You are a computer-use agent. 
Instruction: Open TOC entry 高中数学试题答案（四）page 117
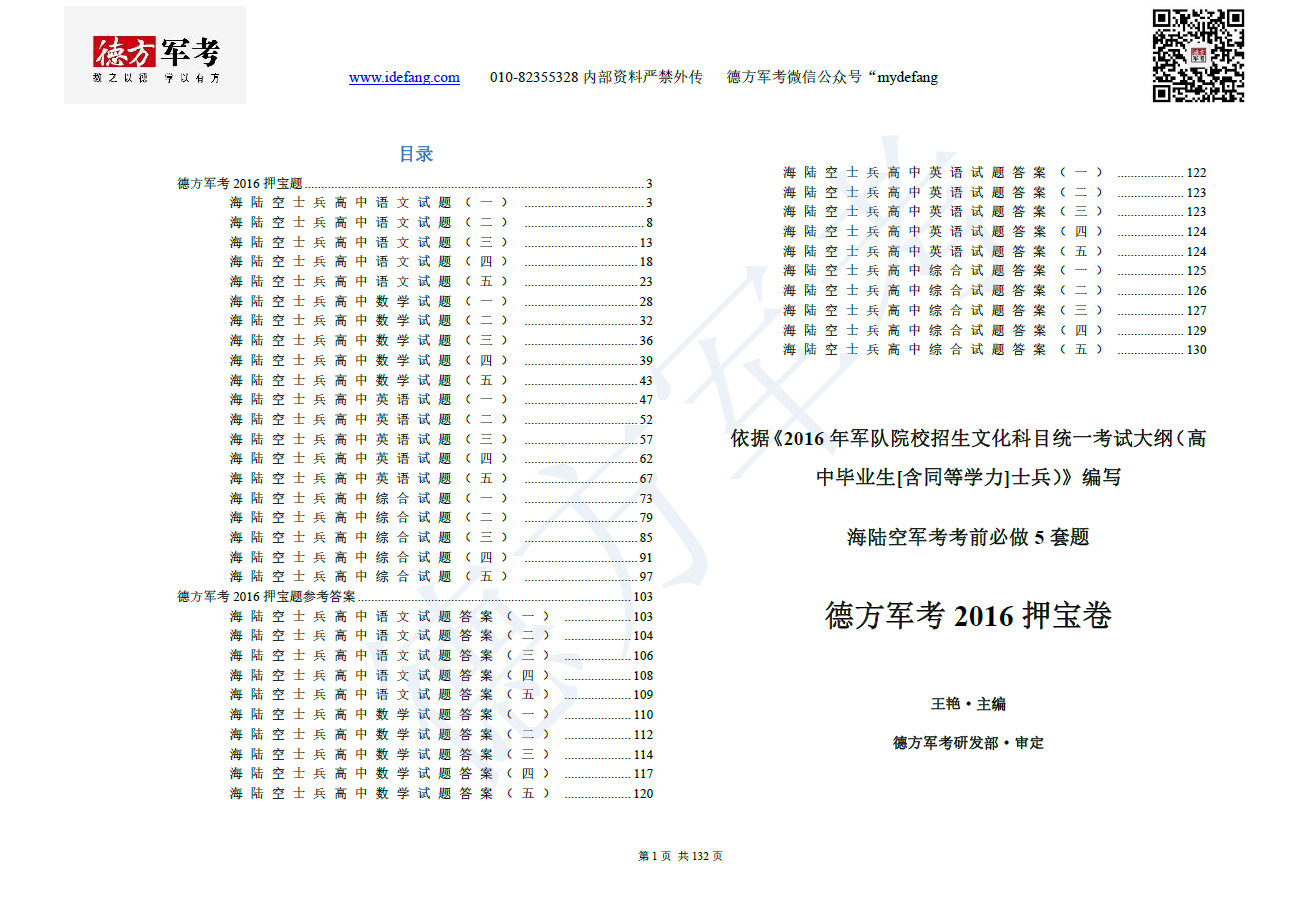coord(441,773)
